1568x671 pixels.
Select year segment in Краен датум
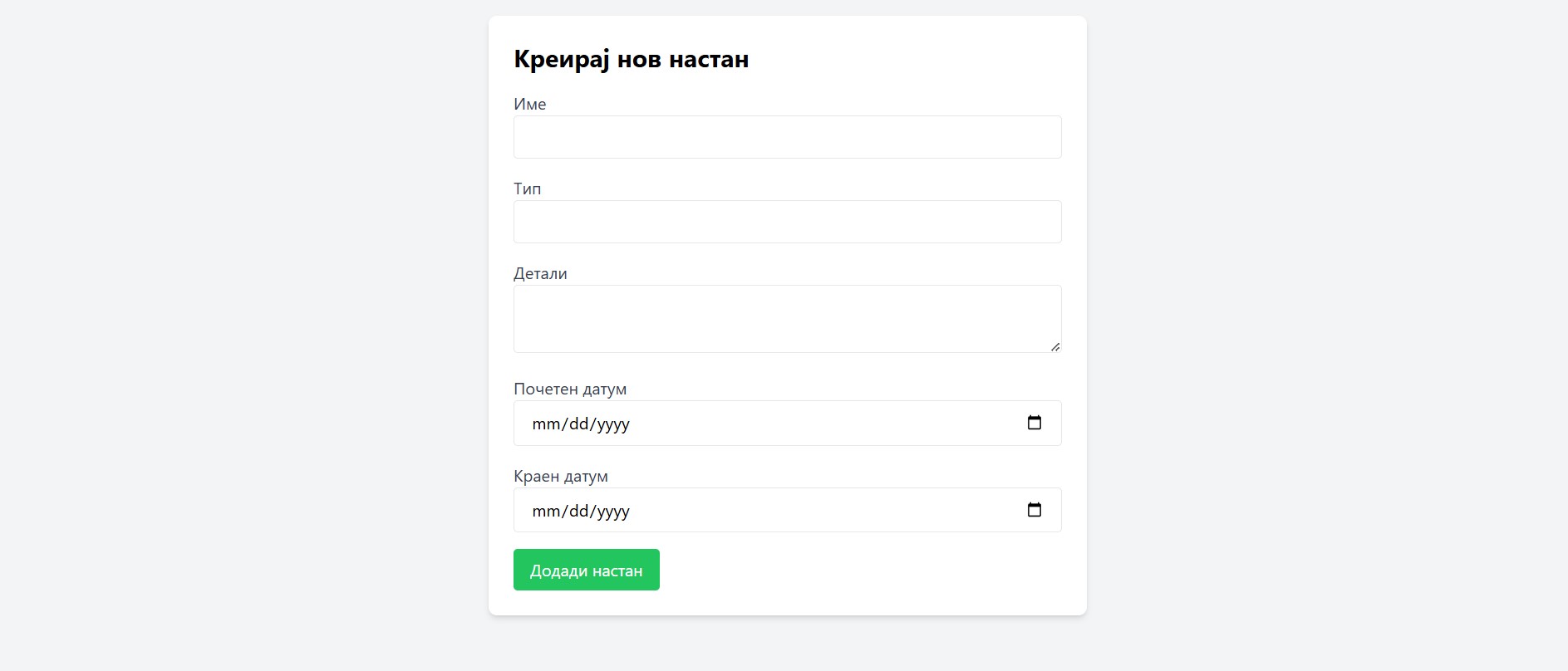[612, 512]
